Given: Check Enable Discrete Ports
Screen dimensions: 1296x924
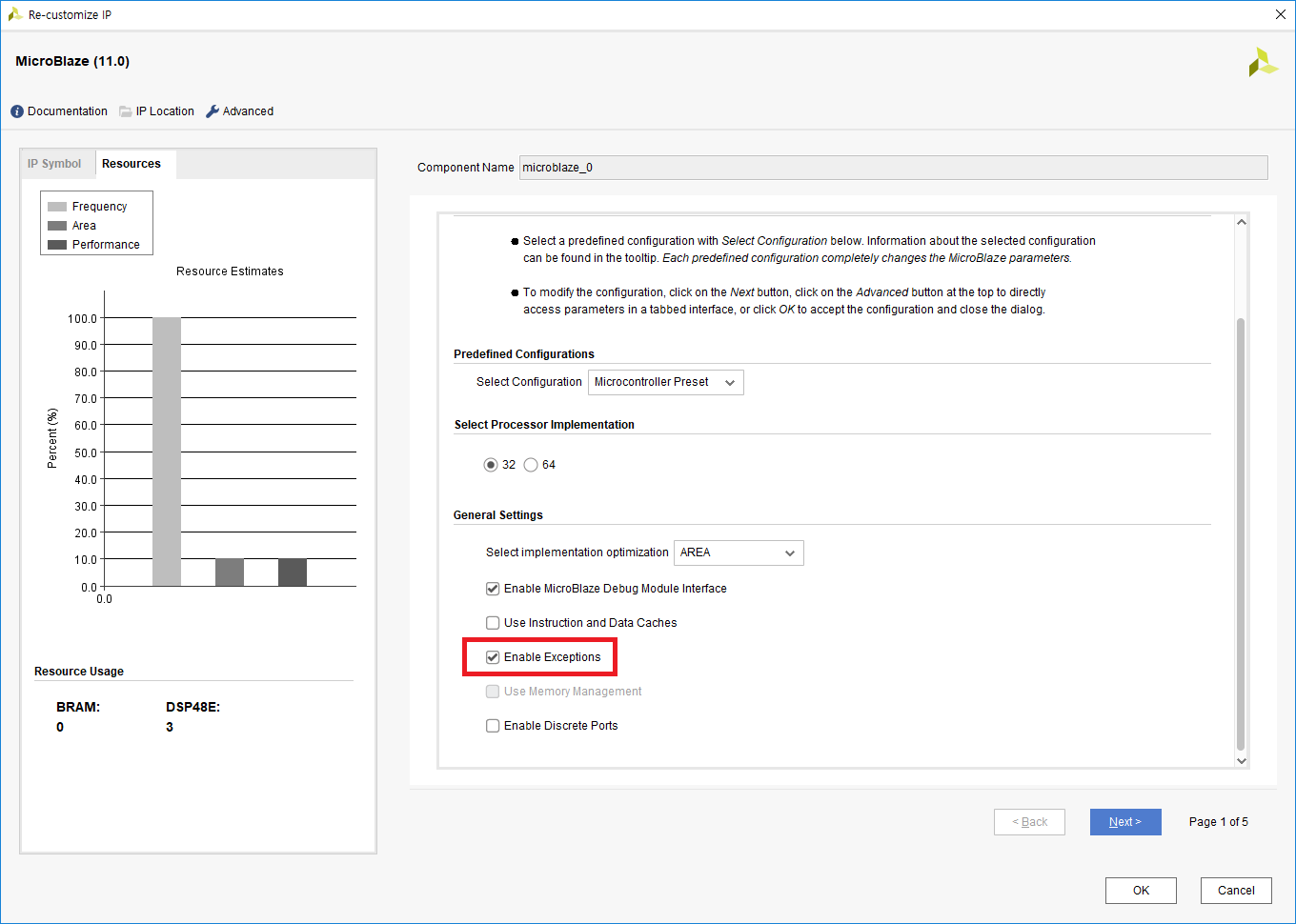Looking at the screenshot, I should click(x=493, y=726).
